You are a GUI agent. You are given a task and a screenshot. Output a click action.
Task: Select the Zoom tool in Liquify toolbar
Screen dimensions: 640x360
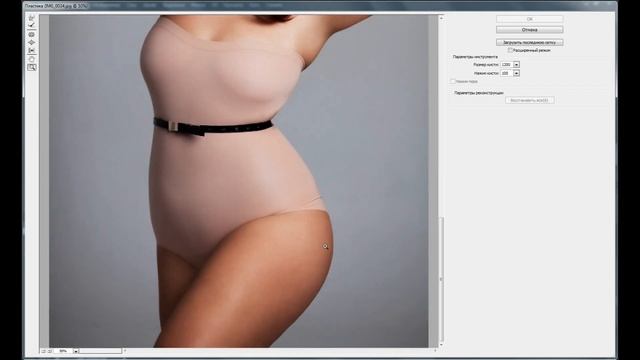click(x=31, y=67)
